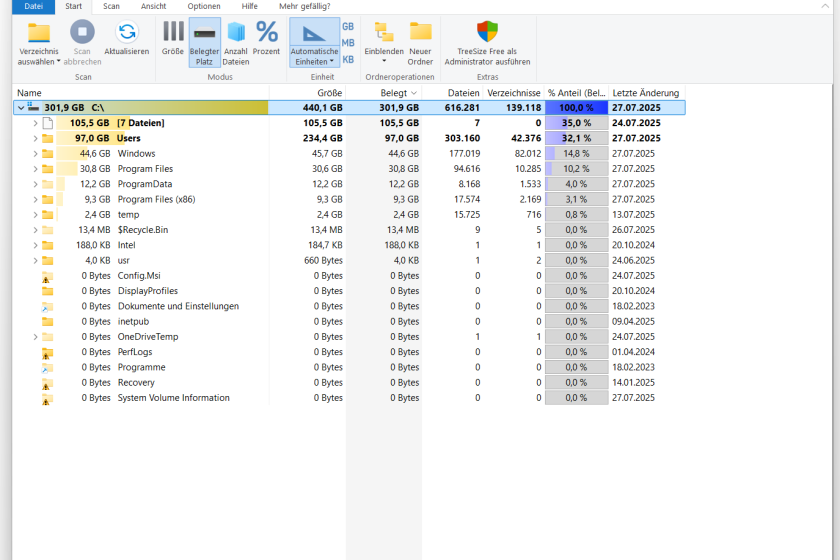Viewport: 840px width, 560px height.
Task: Expand the Program Files (x86) folder
Action: 35,199
